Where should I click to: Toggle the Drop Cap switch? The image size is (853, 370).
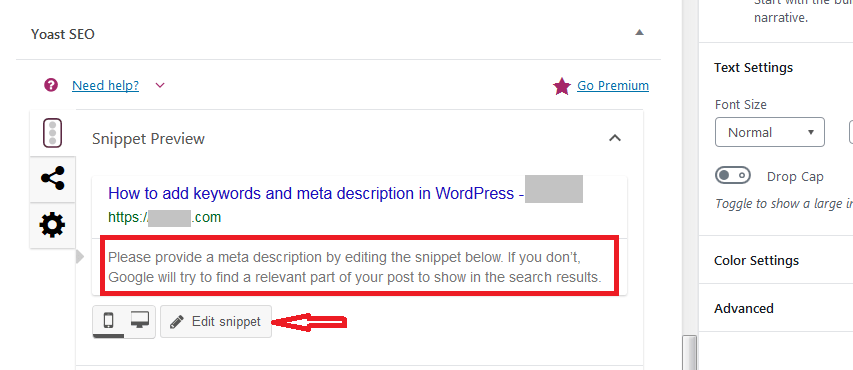tap(732, 176)
